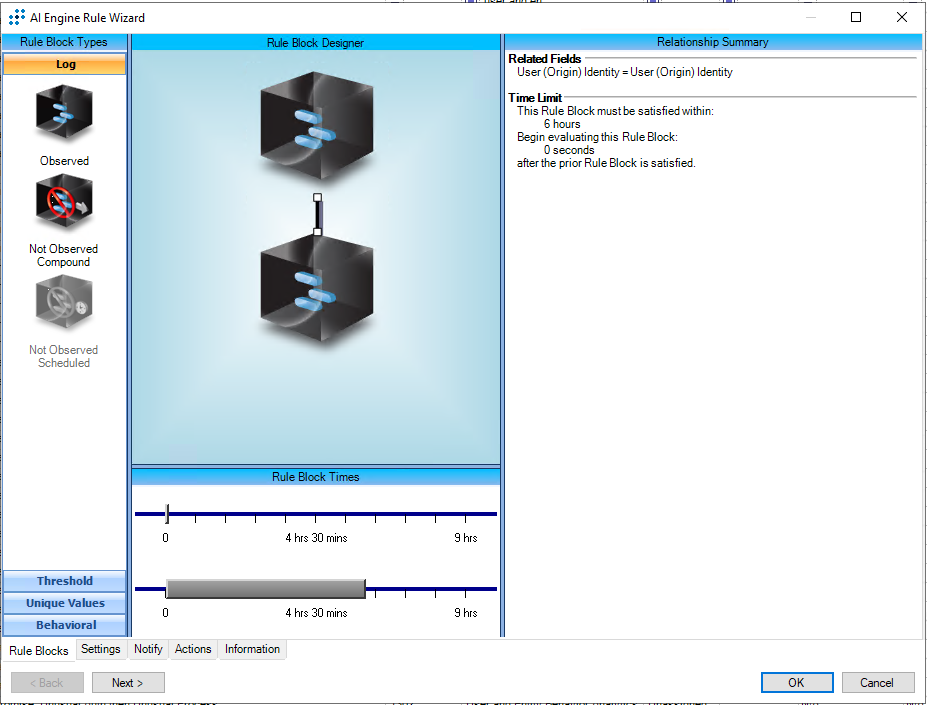
Task: Expand the Behavioral rule block section
Action: pos(65,625)
